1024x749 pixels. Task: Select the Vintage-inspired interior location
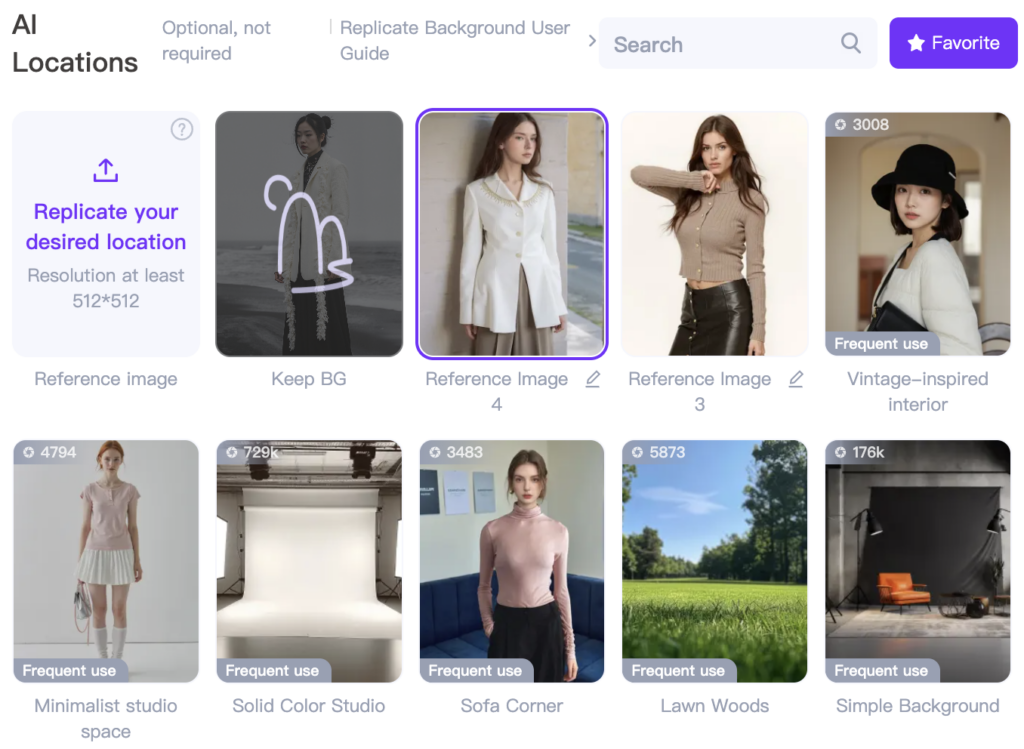coord(917,233)
